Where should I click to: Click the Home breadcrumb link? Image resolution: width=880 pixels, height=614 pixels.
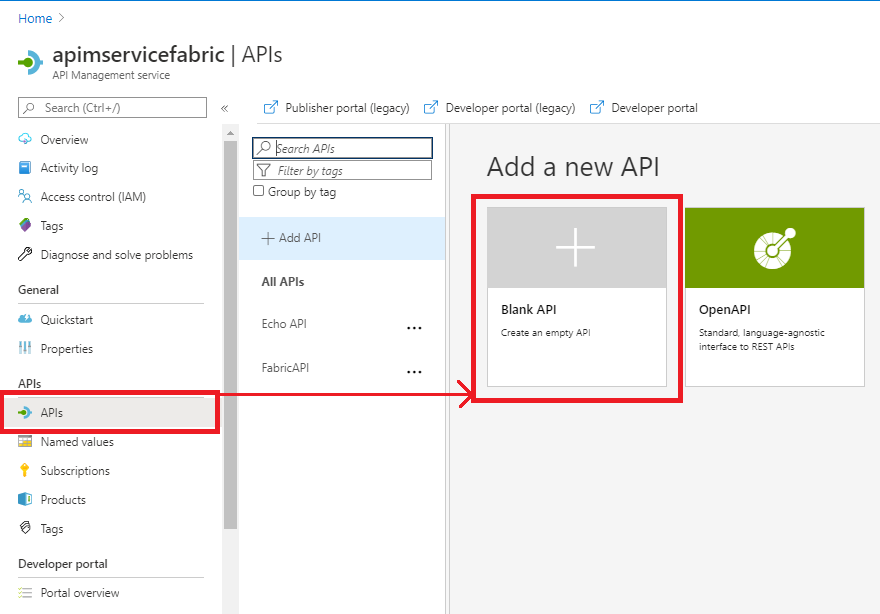click(x=35, y=19)
